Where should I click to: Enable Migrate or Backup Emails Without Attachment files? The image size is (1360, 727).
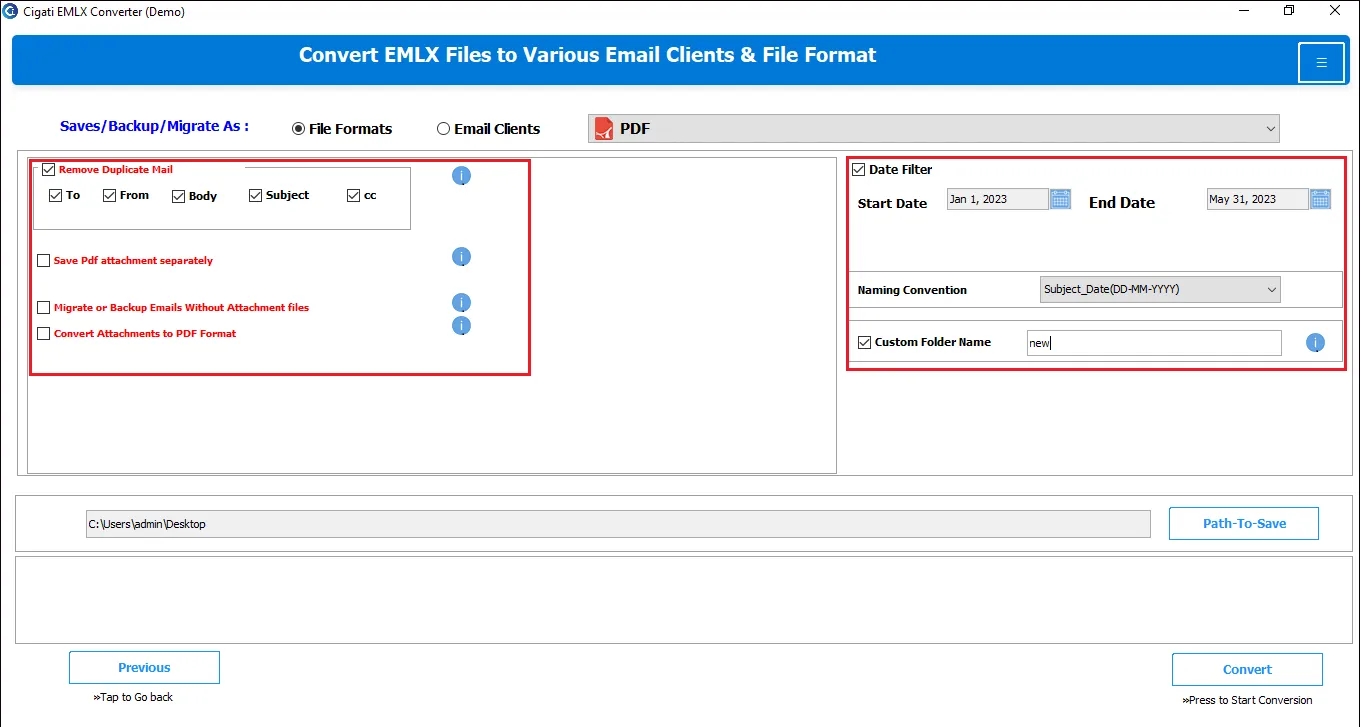[43, 308]
